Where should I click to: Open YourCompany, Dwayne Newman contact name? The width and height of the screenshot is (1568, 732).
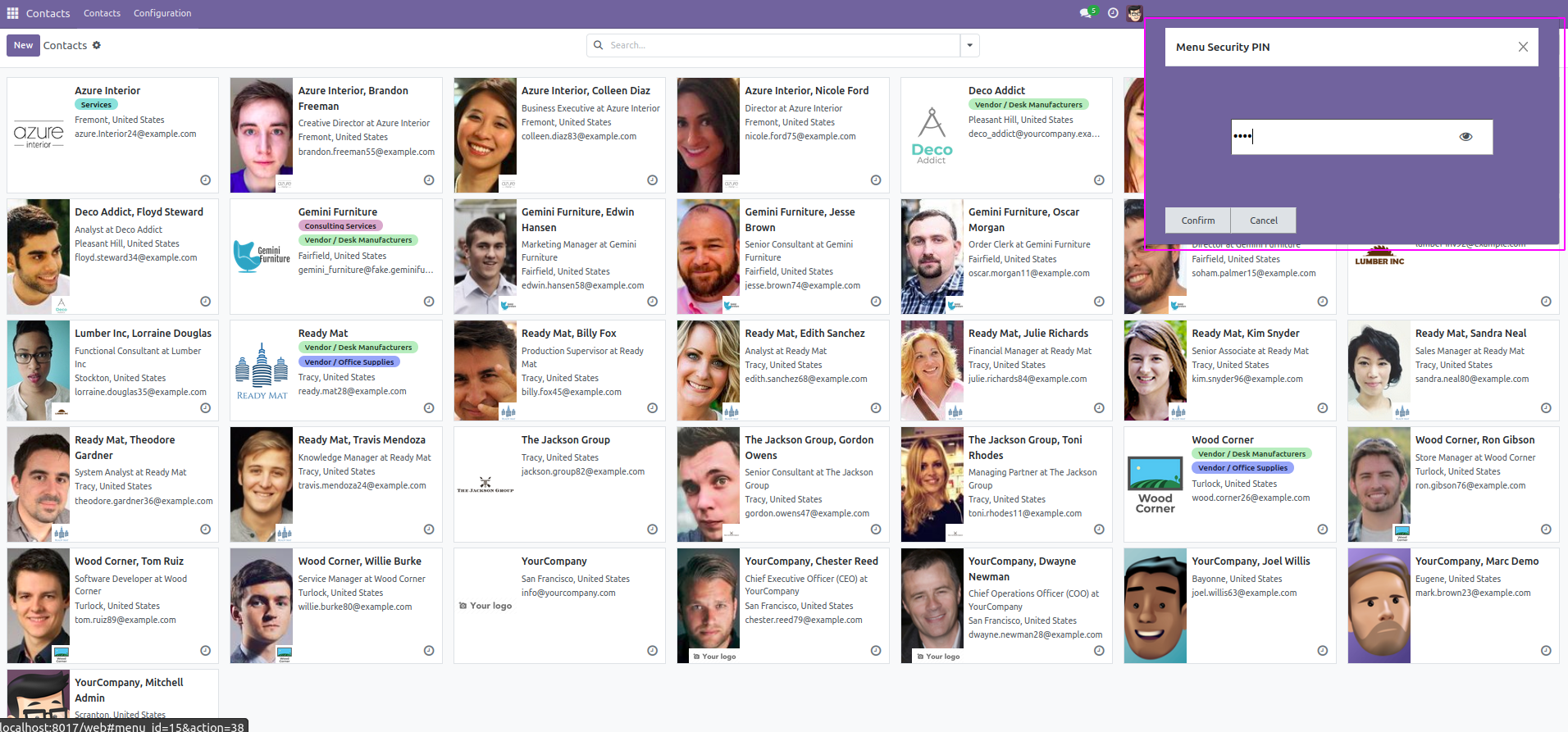pos(1022,569)
